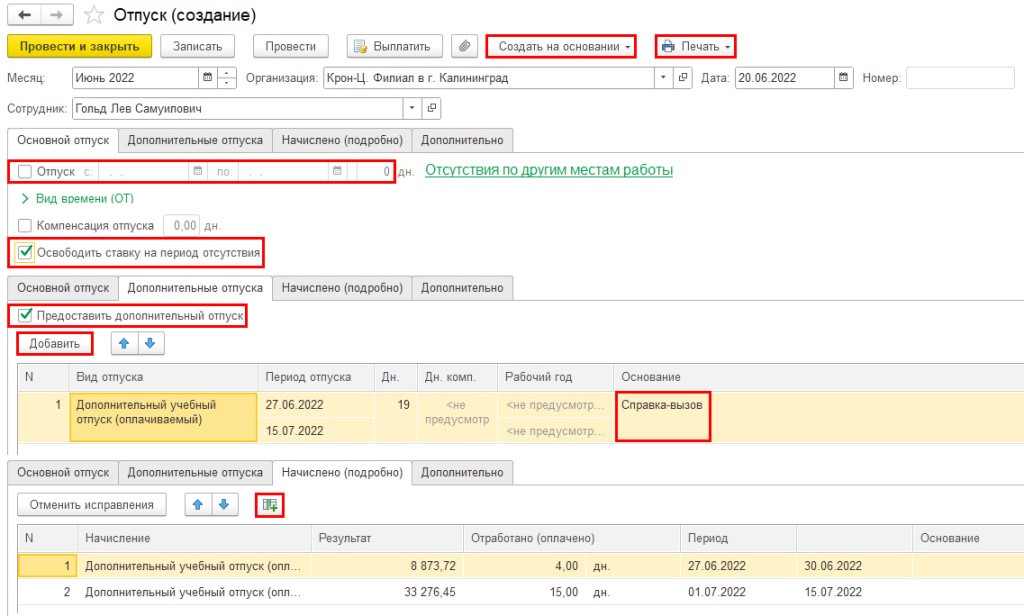
Task: Click the Справка-вызов cell in Основание column
Action: pyautogui.click(x=662, y=417)
